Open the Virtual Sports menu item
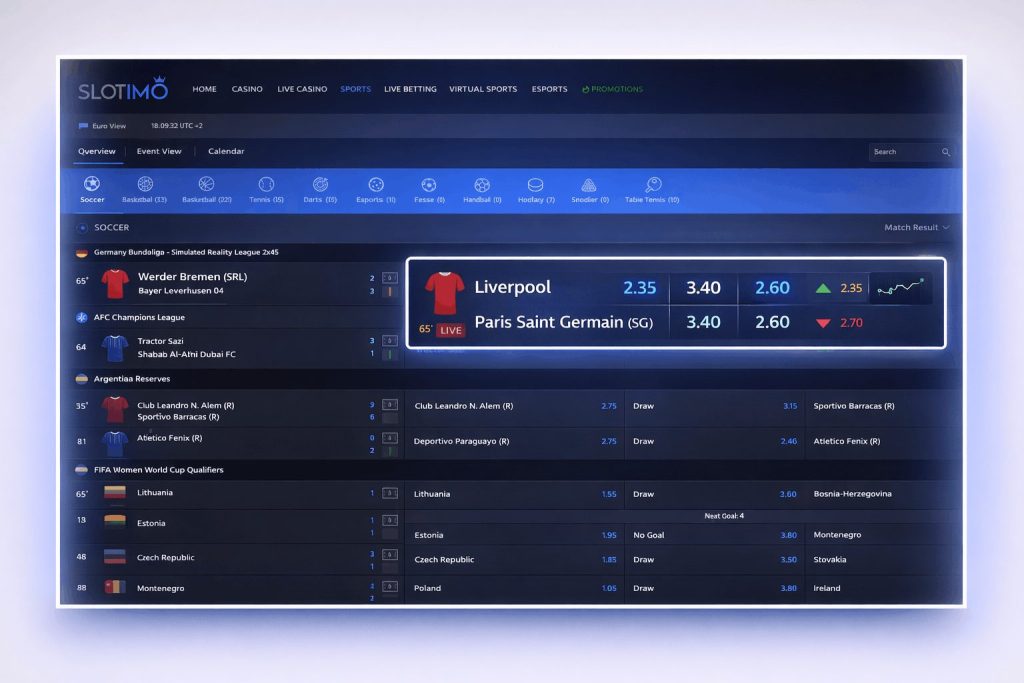This screenshot has width=1024, height=683. point(483,89)
